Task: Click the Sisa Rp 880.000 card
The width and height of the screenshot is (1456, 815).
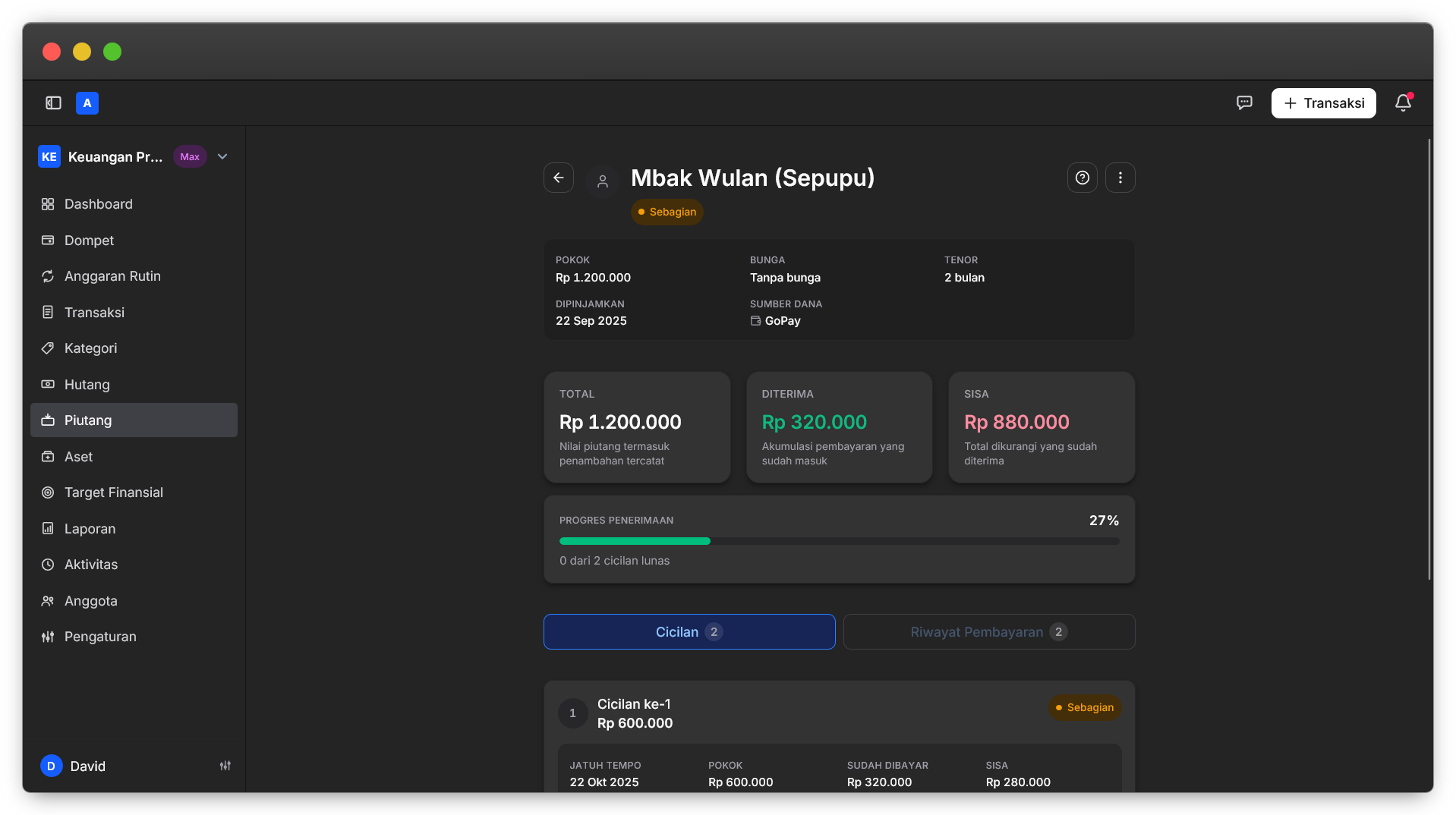Action: coord(1042,427)
